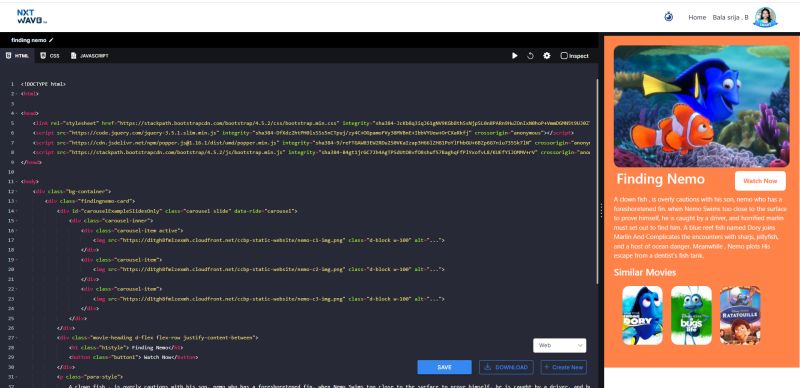Open the Web preview mode dropdown
The width and height of the screenshot is (800, 388).
(x=559, y=346)
